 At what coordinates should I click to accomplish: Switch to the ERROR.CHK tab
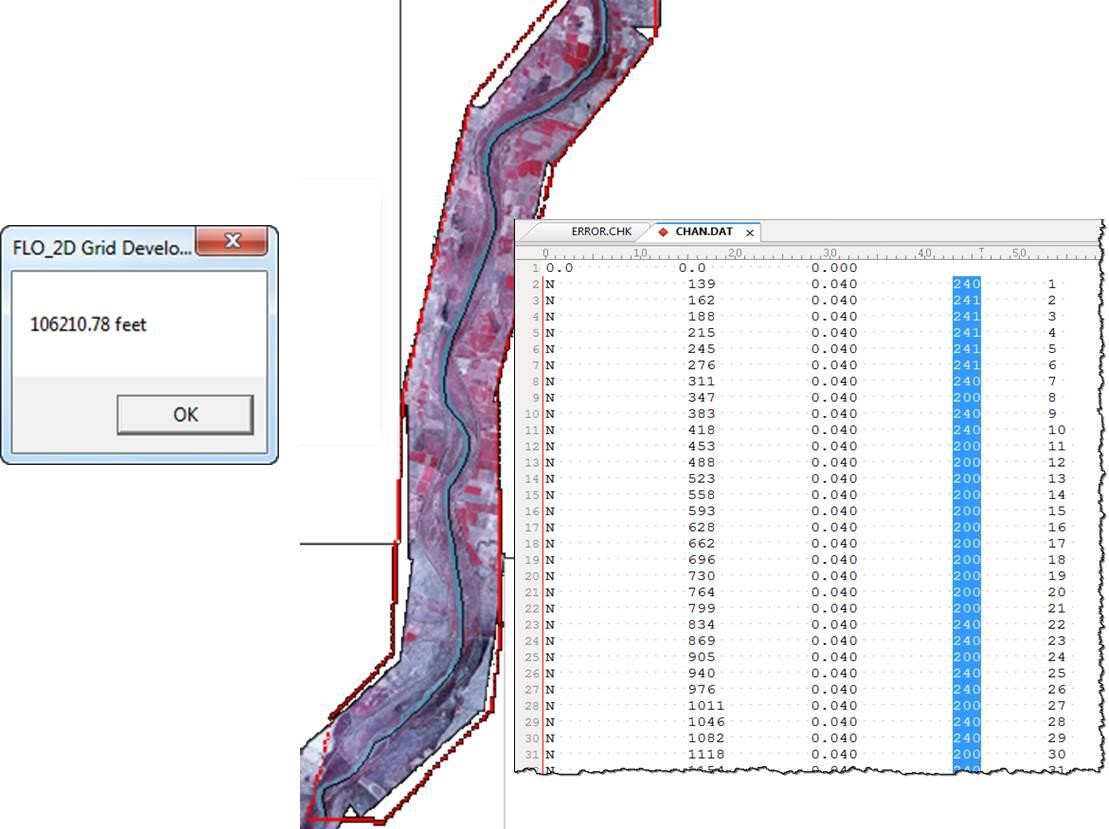click(x=601, y=232)
